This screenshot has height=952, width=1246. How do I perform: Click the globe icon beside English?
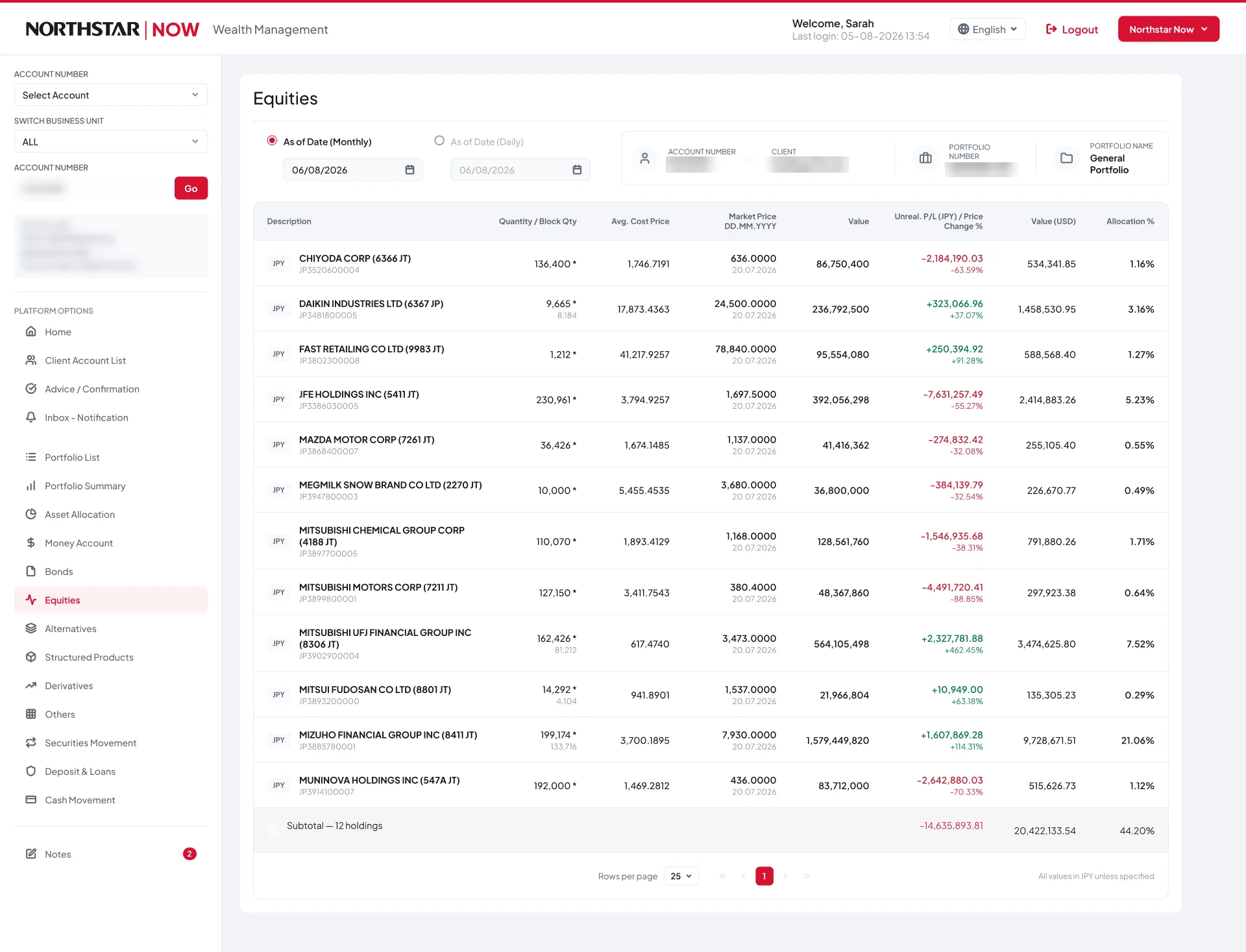963,29
